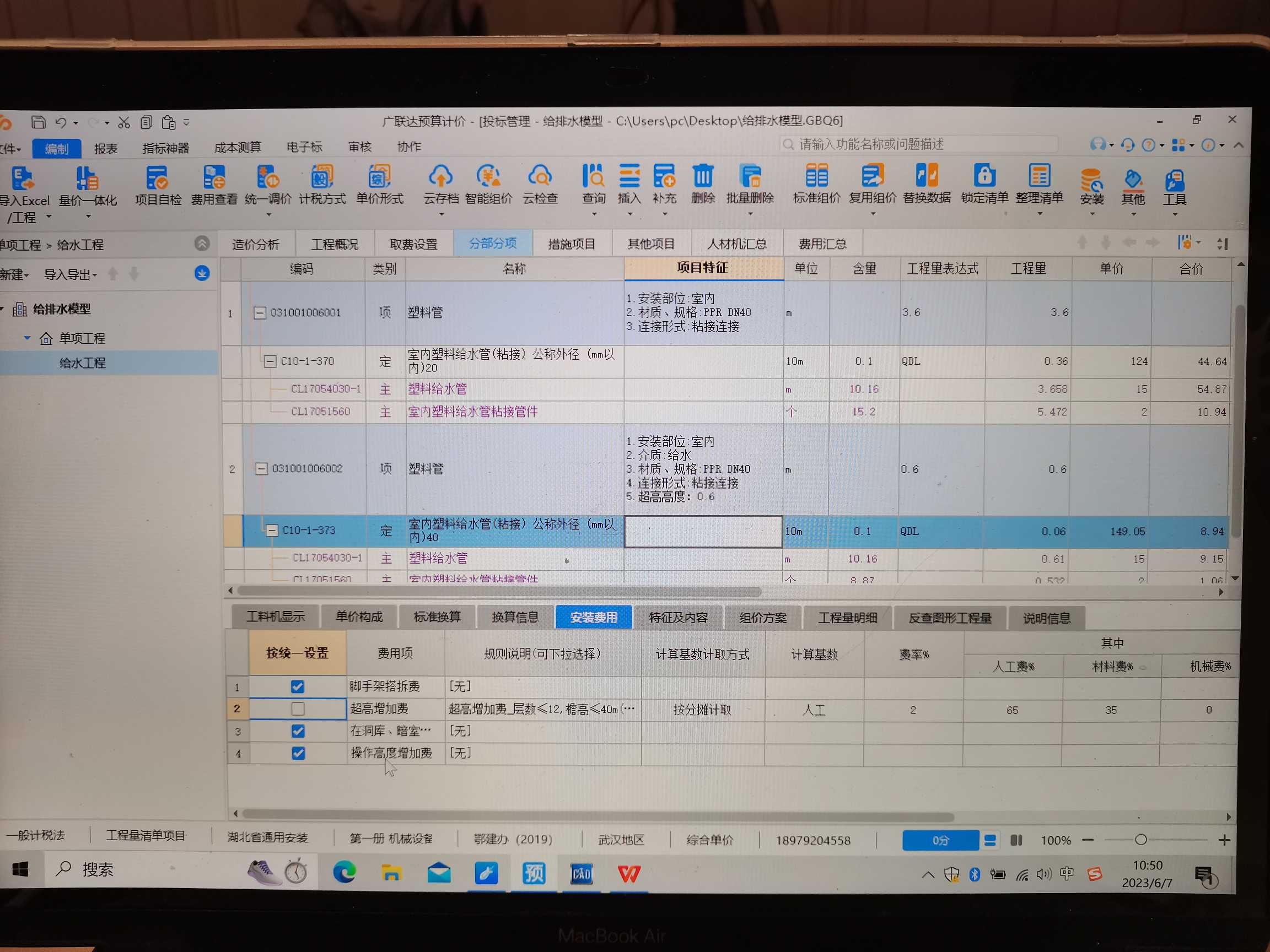Open the 新建 dropdown

14,275
